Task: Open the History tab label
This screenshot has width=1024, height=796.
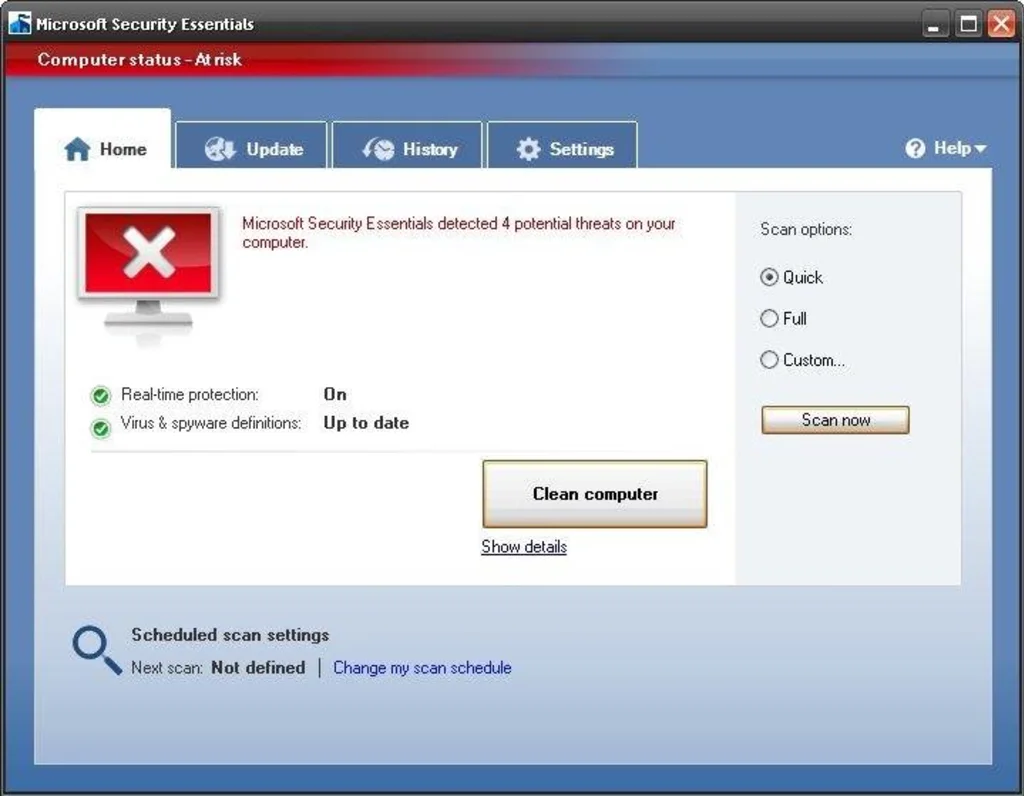Action: [430, 149]
